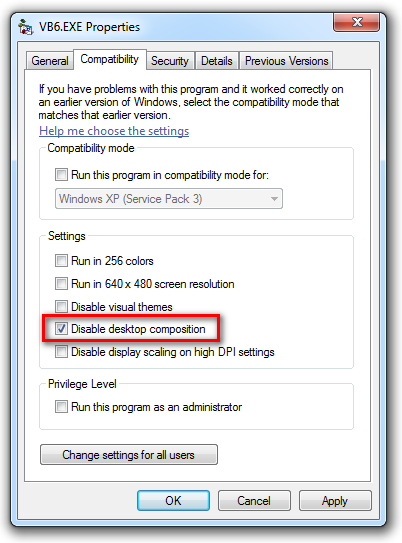Enable Disable display scaling on high DPI
402x543 pixels.
61,351
